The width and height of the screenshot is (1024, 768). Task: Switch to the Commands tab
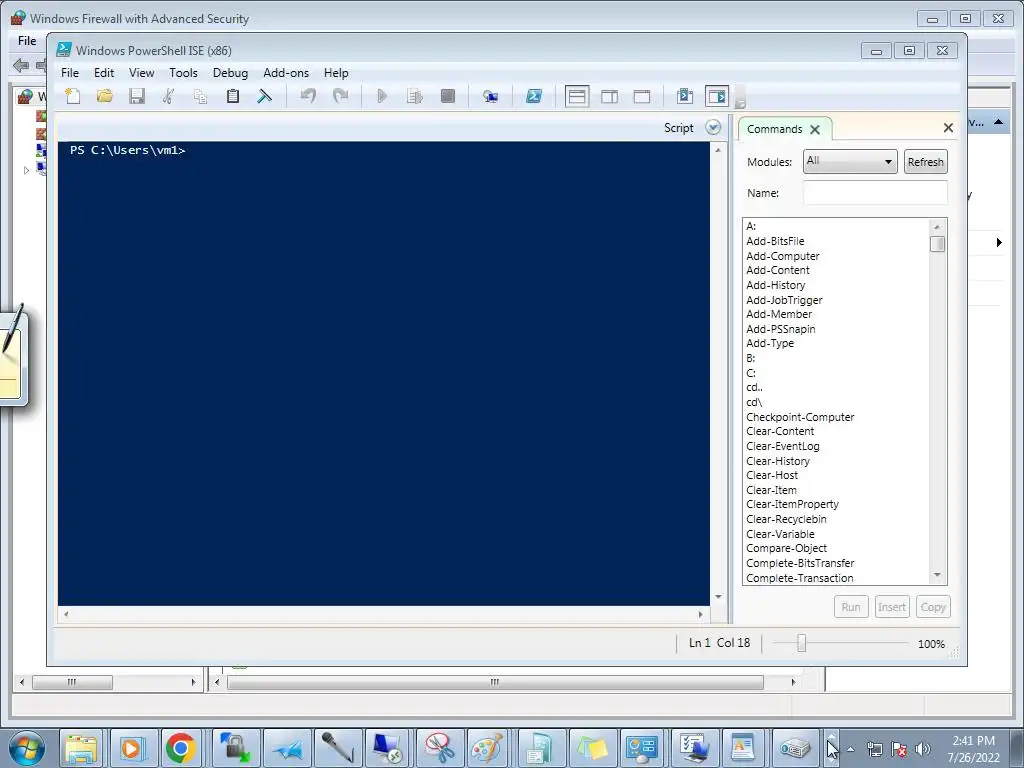tap(775, 129)
